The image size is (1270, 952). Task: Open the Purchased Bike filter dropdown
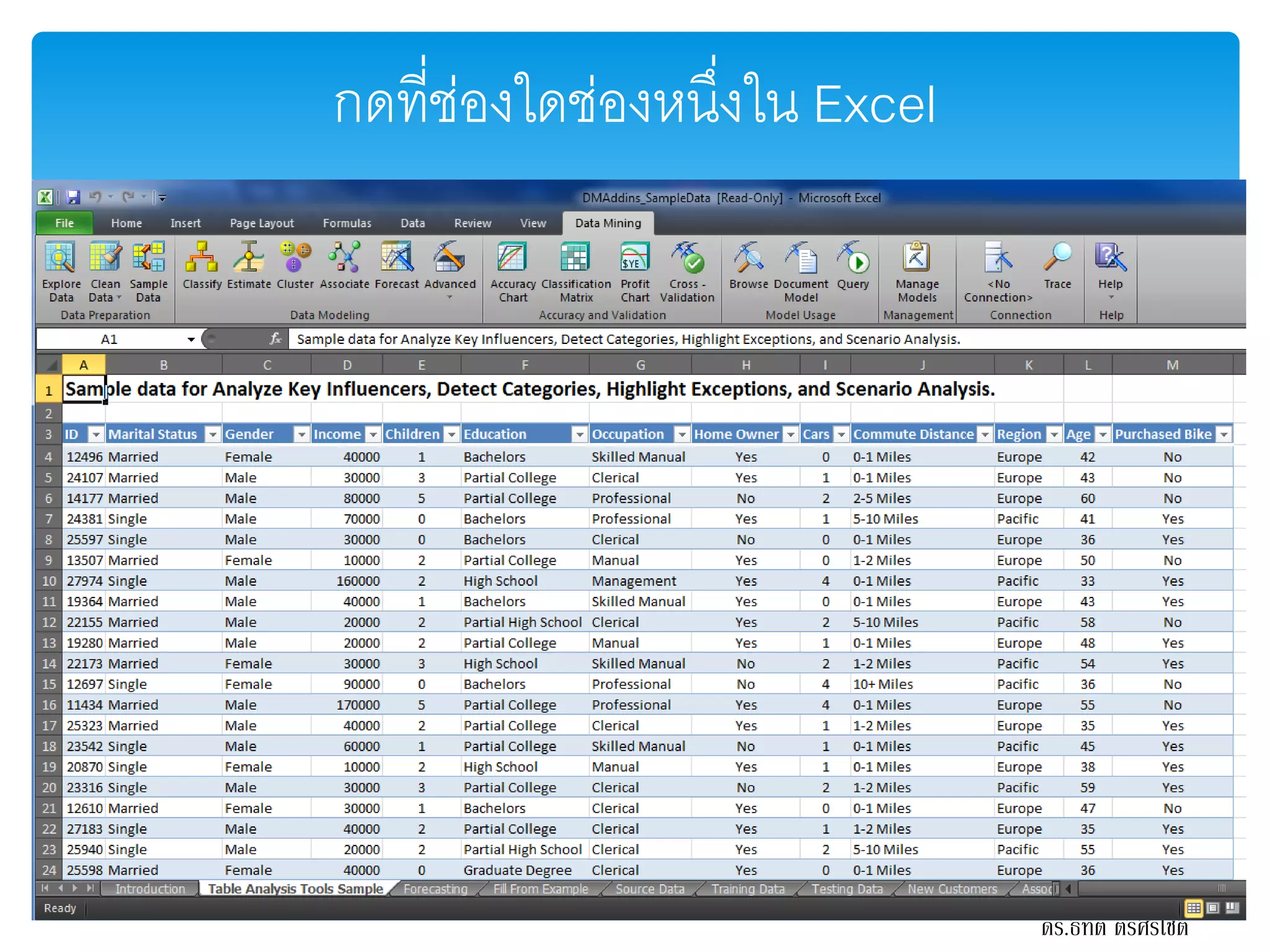[1223, 434]
